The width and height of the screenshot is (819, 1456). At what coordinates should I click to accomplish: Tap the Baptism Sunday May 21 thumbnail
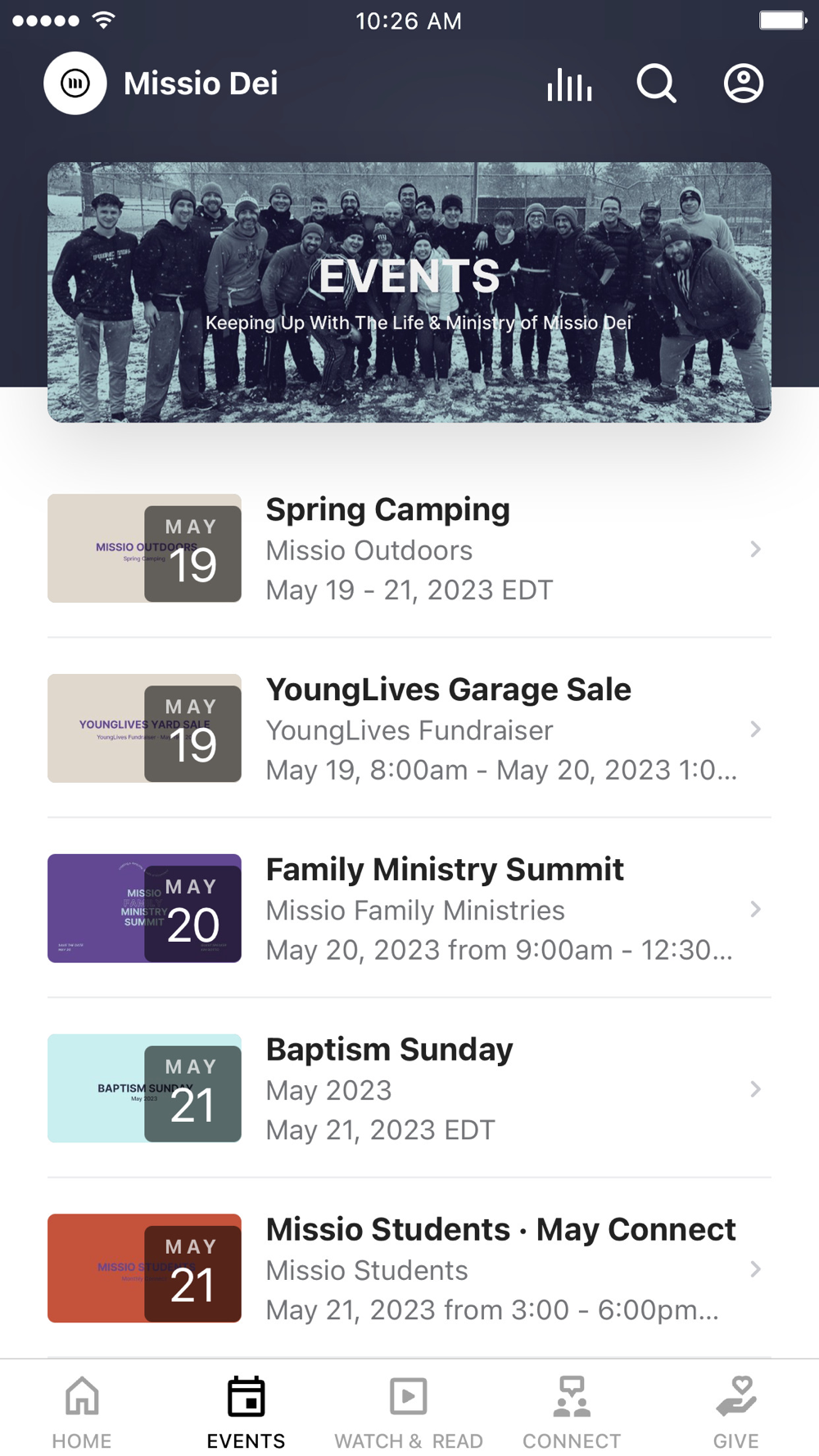pos(144,1088)
